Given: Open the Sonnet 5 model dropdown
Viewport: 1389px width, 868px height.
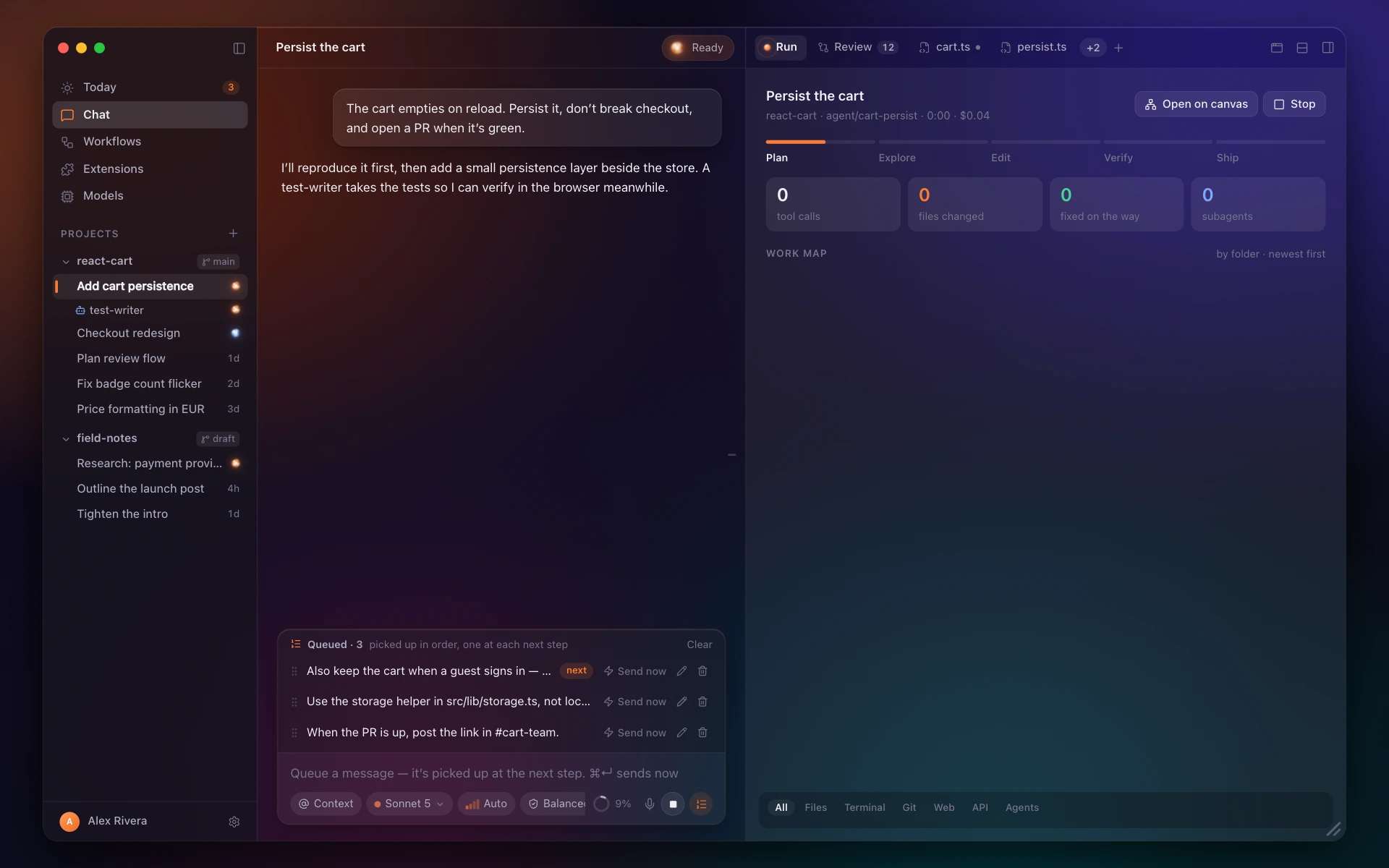Looking at the screenshot, I should [x=409, y=804].
